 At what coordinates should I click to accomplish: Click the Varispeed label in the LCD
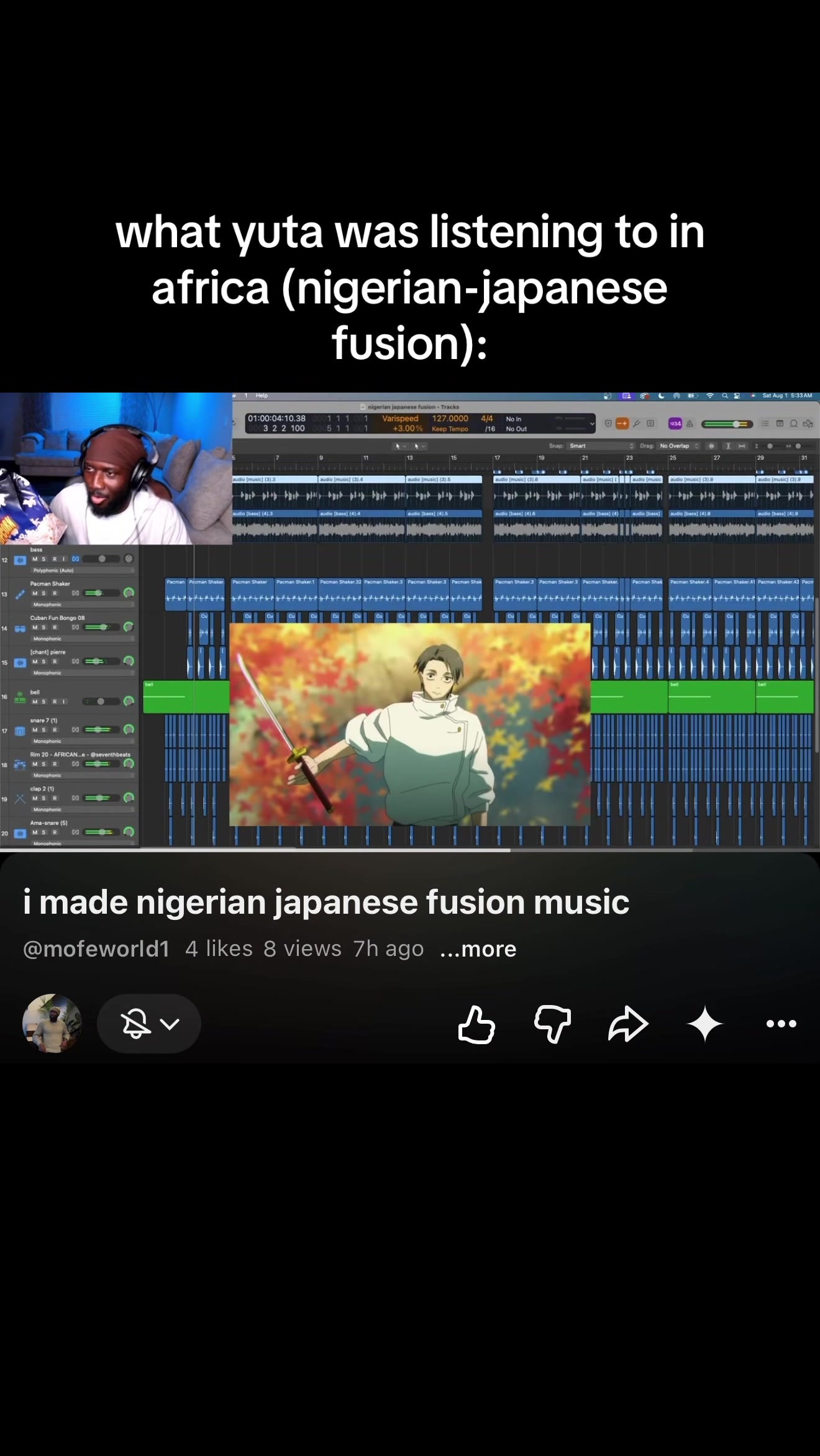point(400,419)
